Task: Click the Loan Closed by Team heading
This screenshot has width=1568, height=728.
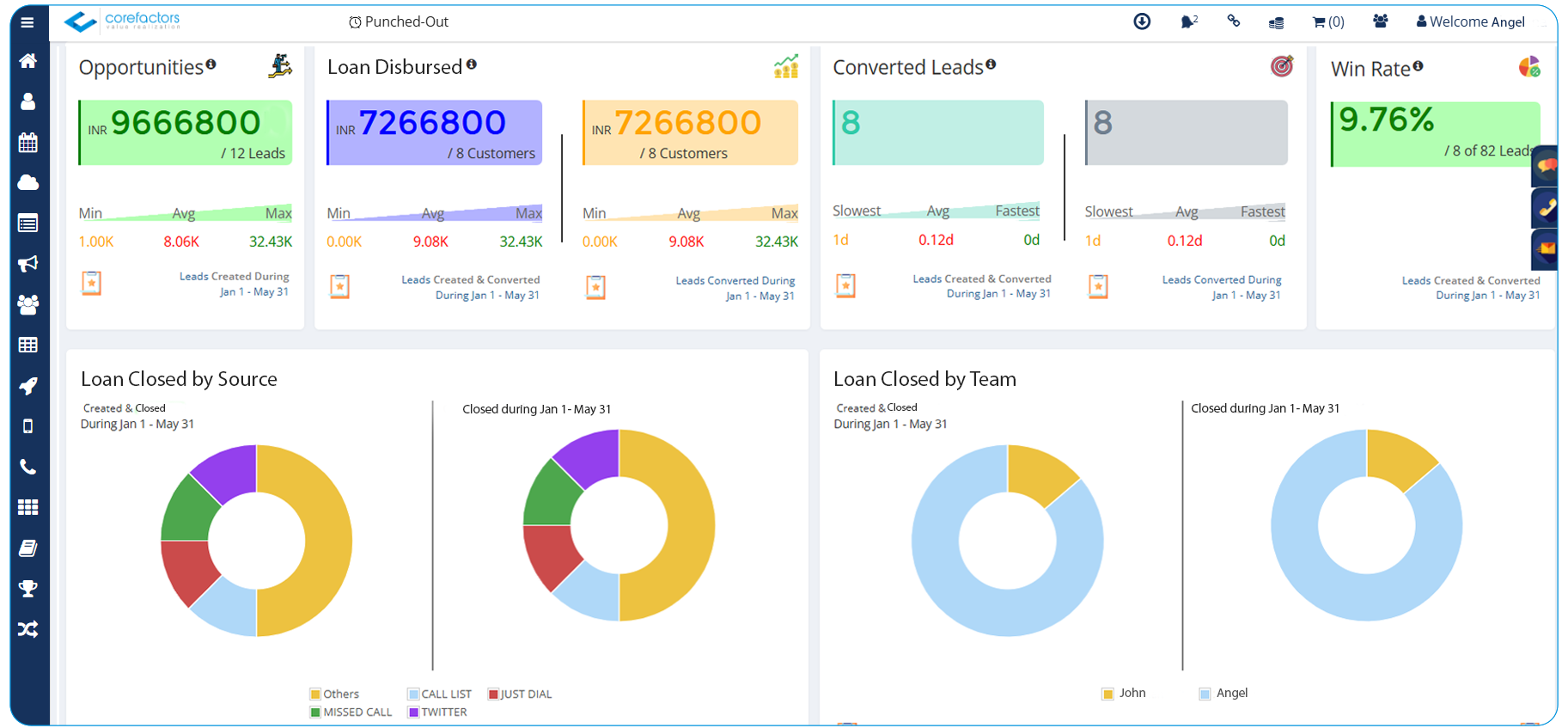Action: (x=924, y=379)
